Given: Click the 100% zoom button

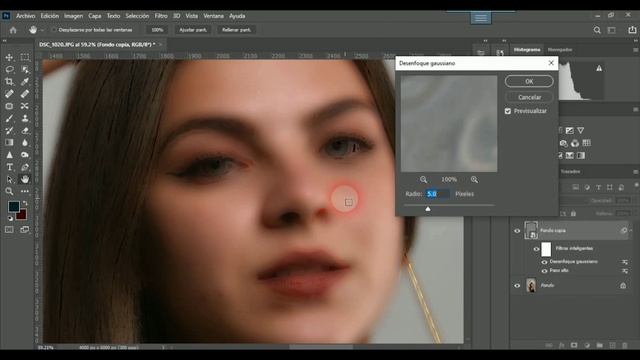Looking at the screenshot, I should [157, 30].
